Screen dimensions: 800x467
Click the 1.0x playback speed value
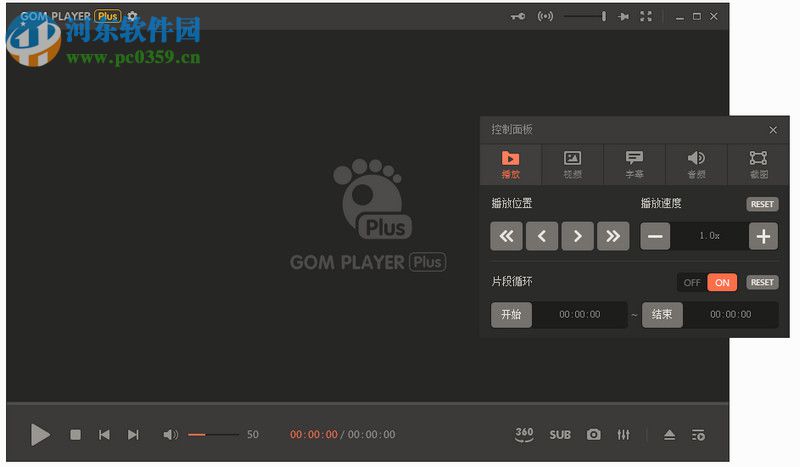tap(709, 236)
